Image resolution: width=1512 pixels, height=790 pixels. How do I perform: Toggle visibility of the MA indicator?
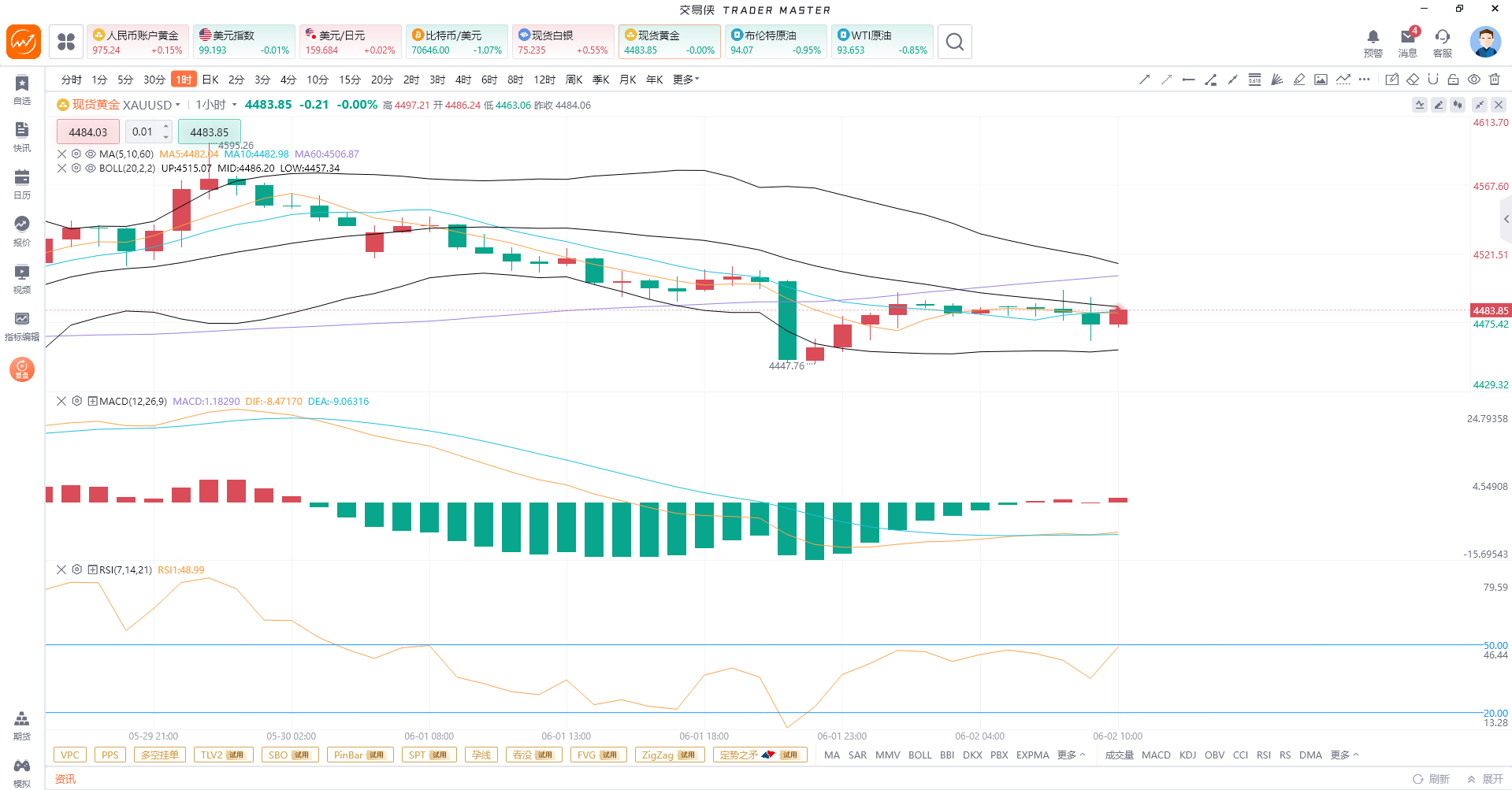[x=91, y=154]
